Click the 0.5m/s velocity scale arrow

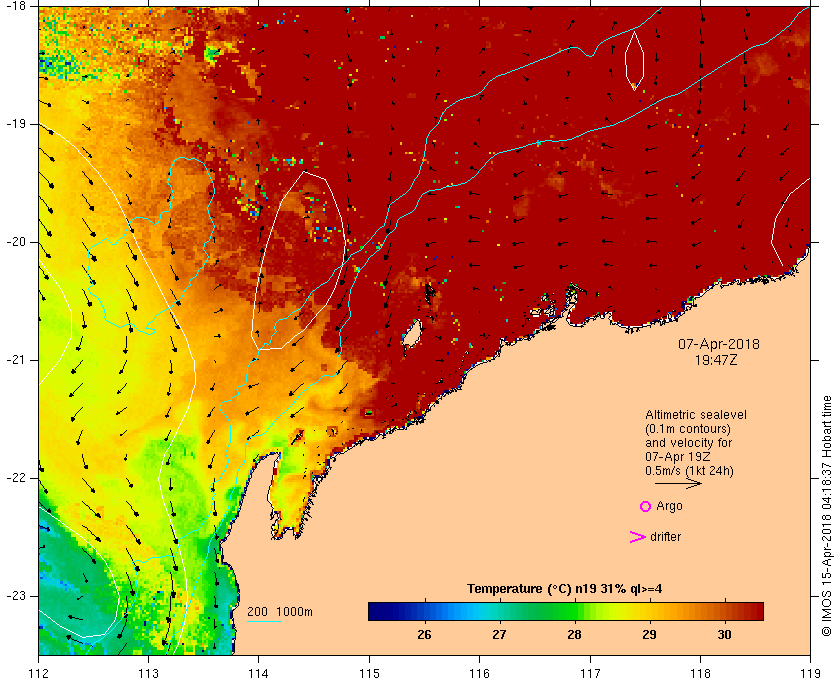tap(678, 483)
